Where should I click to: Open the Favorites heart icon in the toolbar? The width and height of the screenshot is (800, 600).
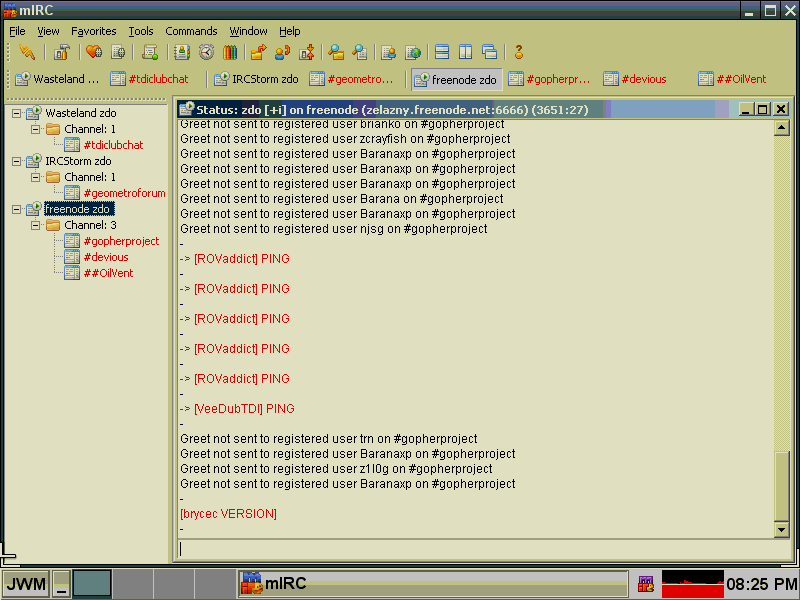tap(93, 52)
